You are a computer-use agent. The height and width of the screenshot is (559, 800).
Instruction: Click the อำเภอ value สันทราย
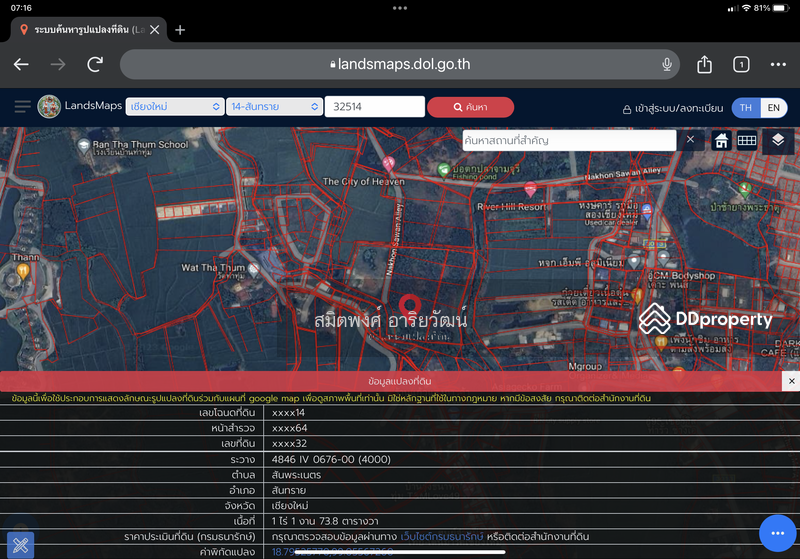[289, 490]
